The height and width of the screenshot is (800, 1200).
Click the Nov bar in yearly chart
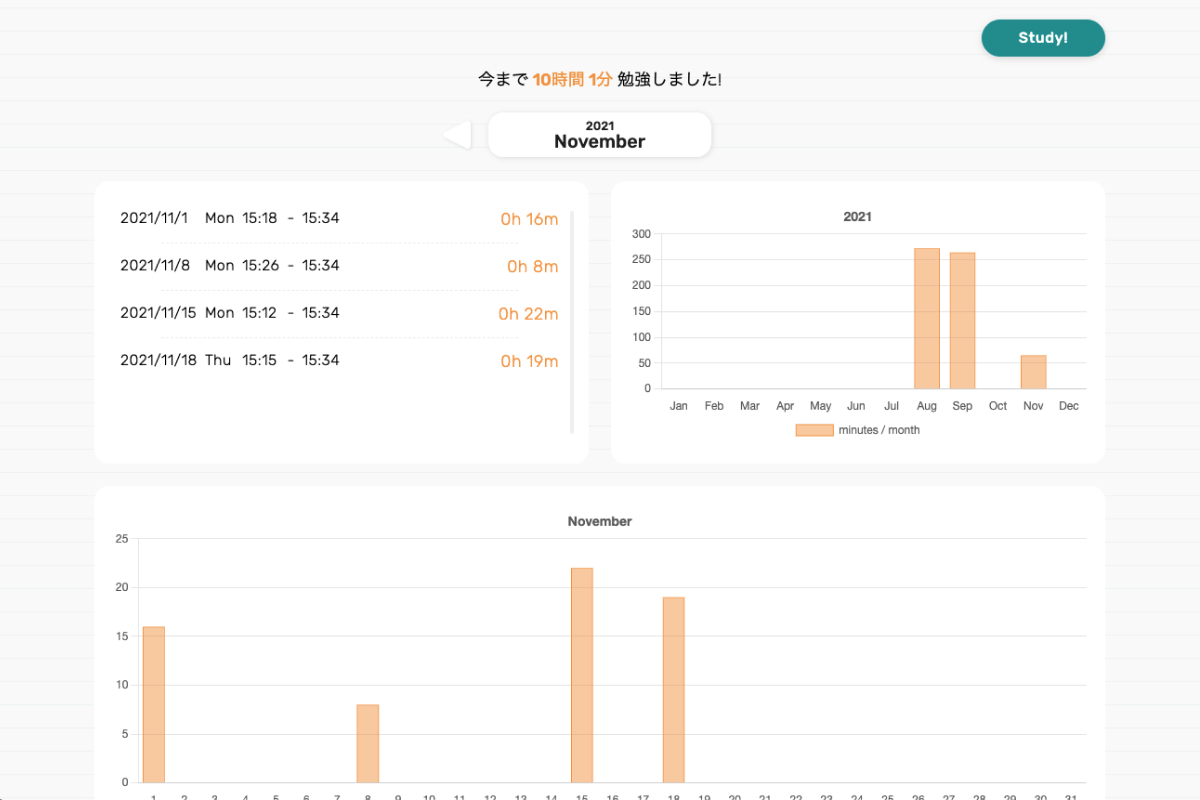1033,372
